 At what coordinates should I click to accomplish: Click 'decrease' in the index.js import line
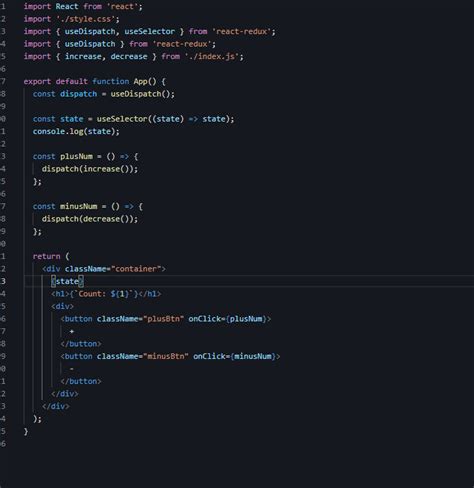(x=129, y=56)
